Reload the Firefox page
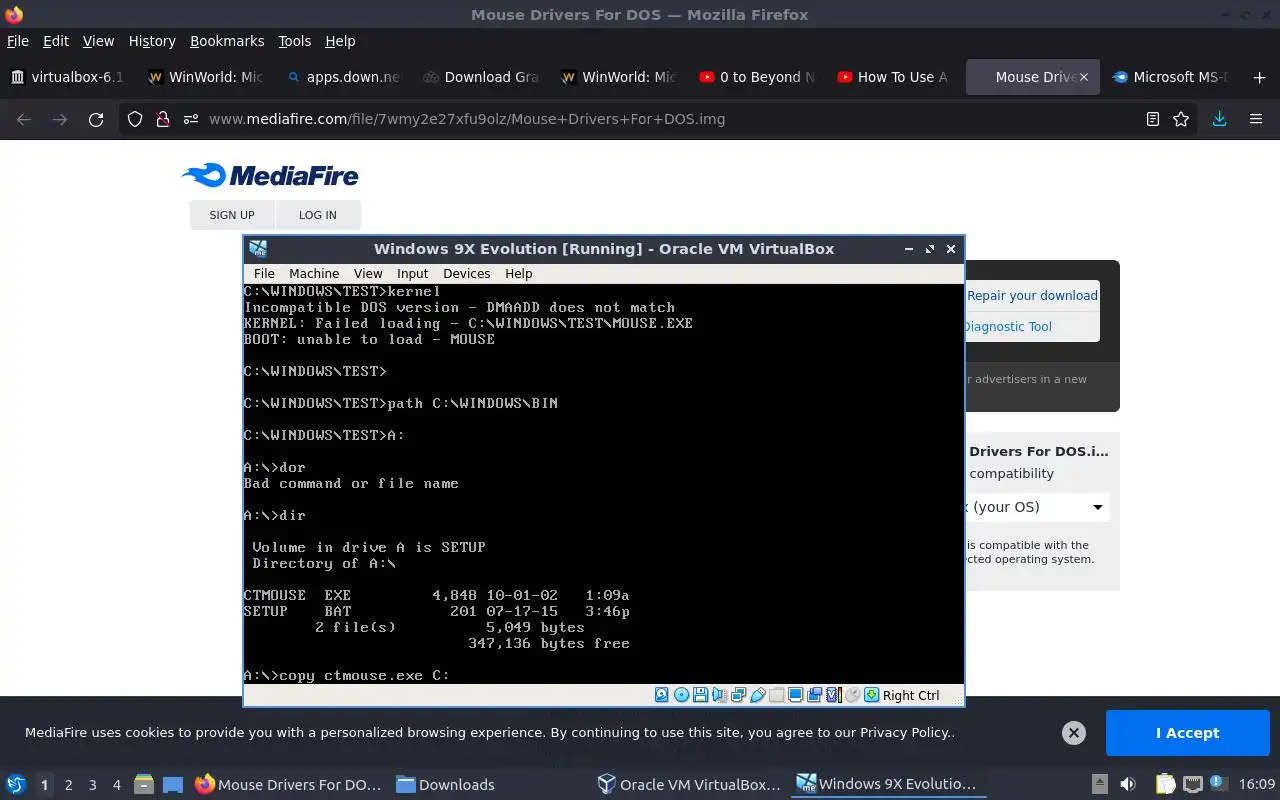The height and width of the screenshot is (800, 1280). click(x=96, y=119)
